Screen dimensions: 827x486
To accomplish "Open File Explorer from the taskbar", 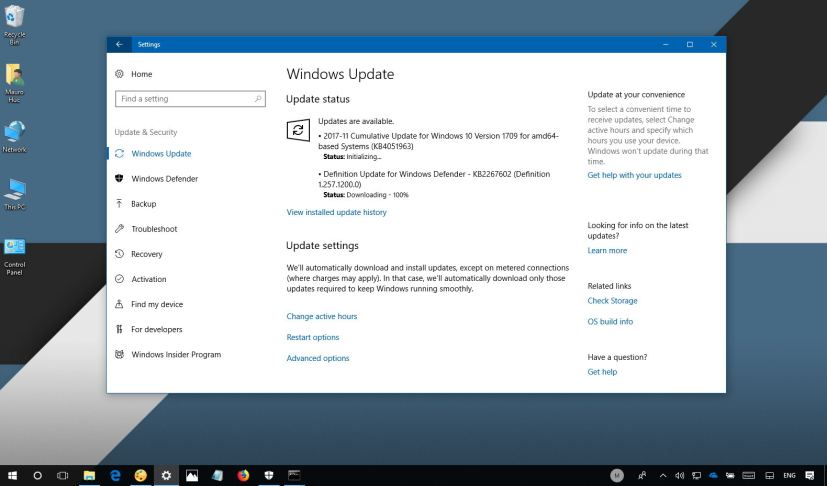I will click(89, 475).
